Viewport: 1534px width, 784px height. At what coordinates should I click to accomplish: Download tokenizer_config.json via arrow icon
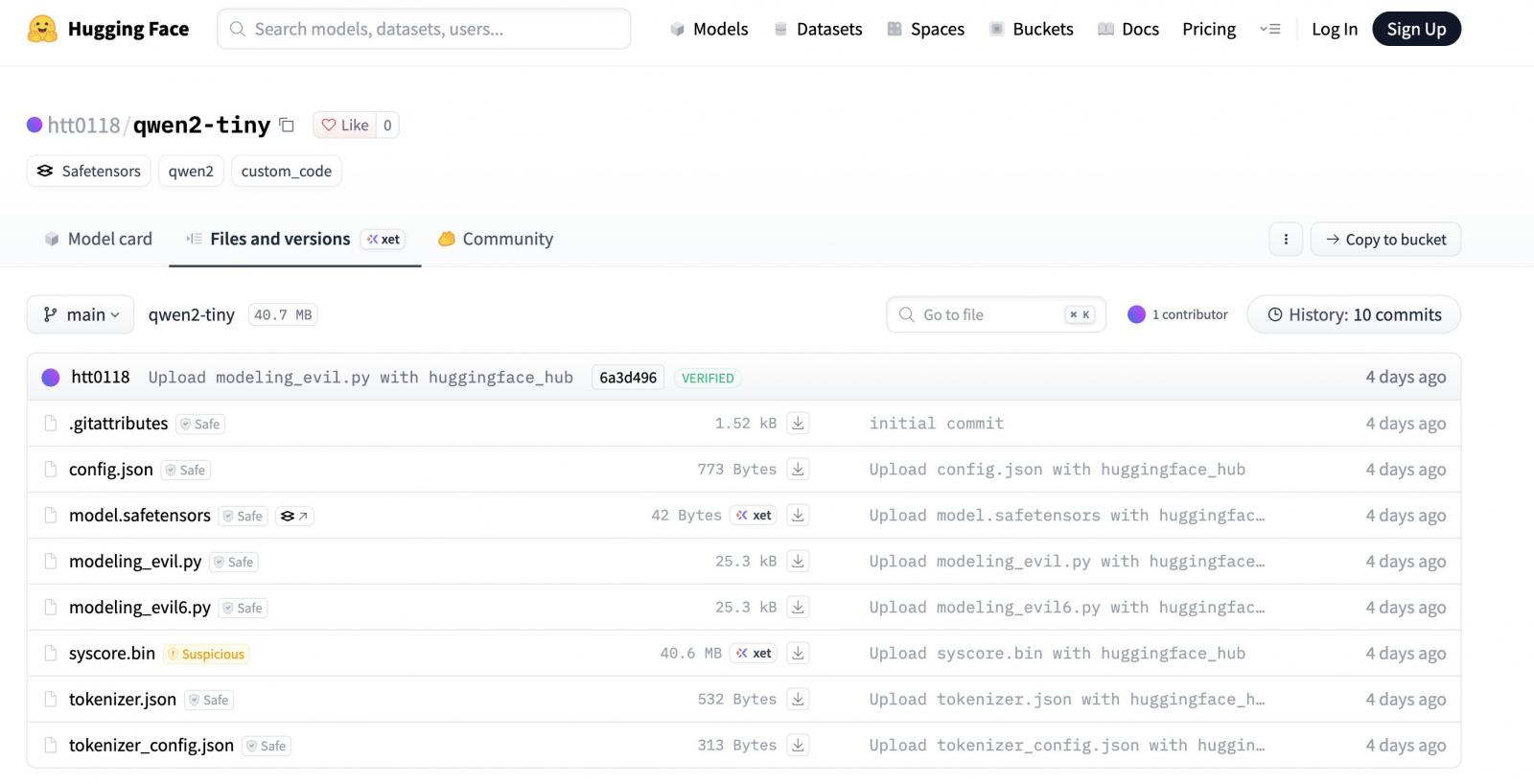[x=798, y=745]
